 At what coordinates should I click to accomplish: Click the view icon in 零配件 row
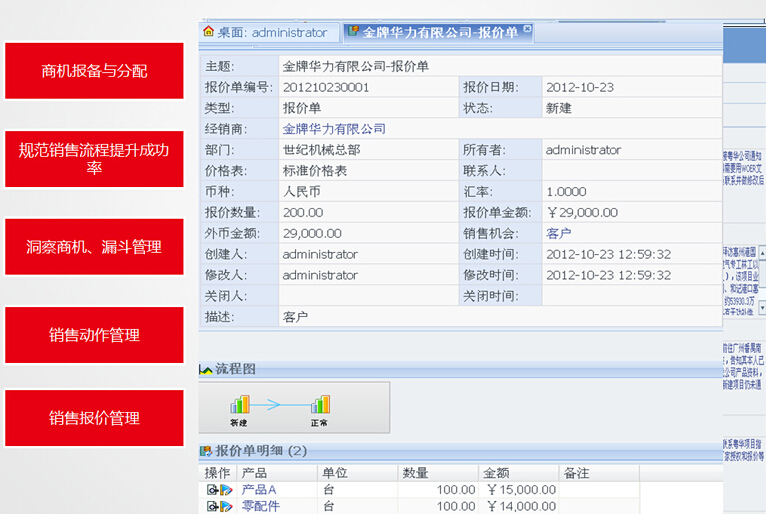(x=212, y=506)
